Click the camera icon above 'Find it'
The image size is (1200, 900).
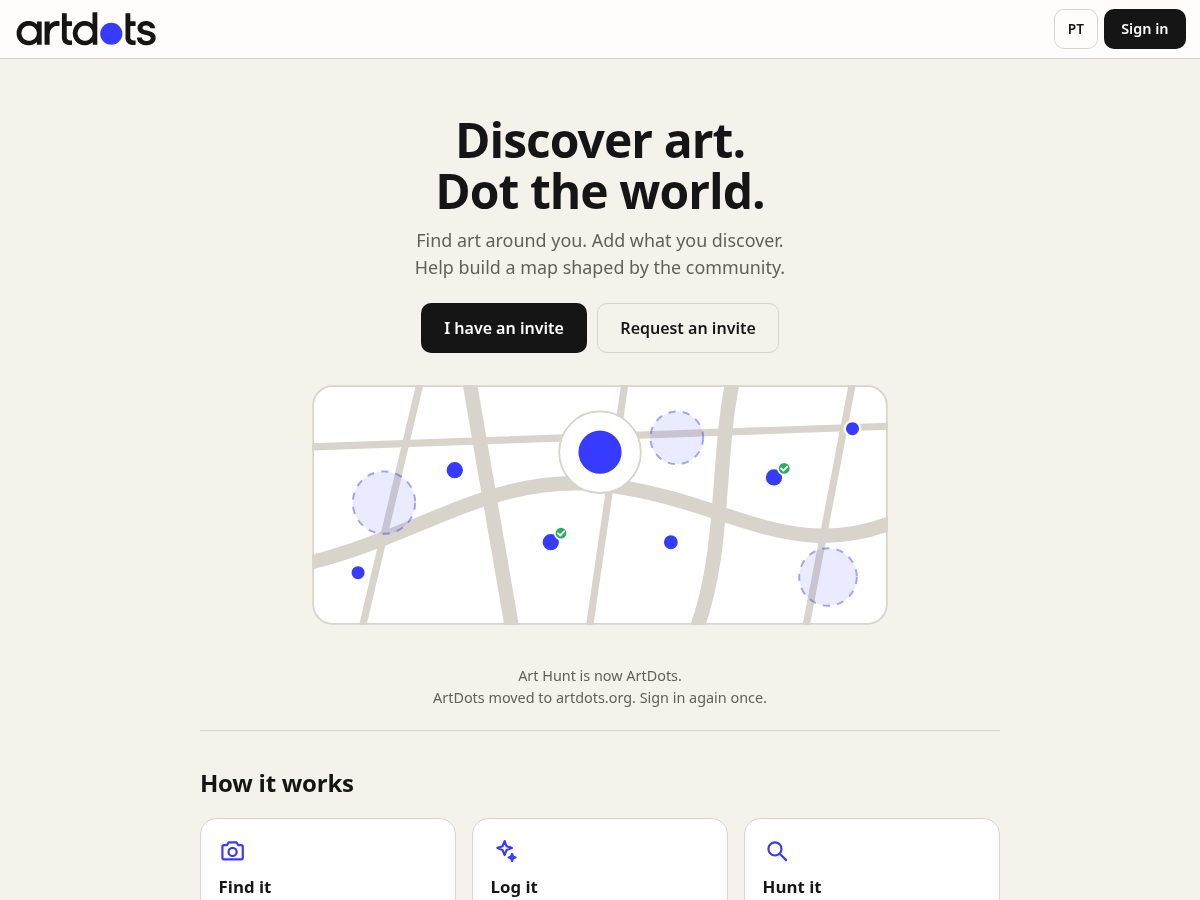tap(232, 851)
